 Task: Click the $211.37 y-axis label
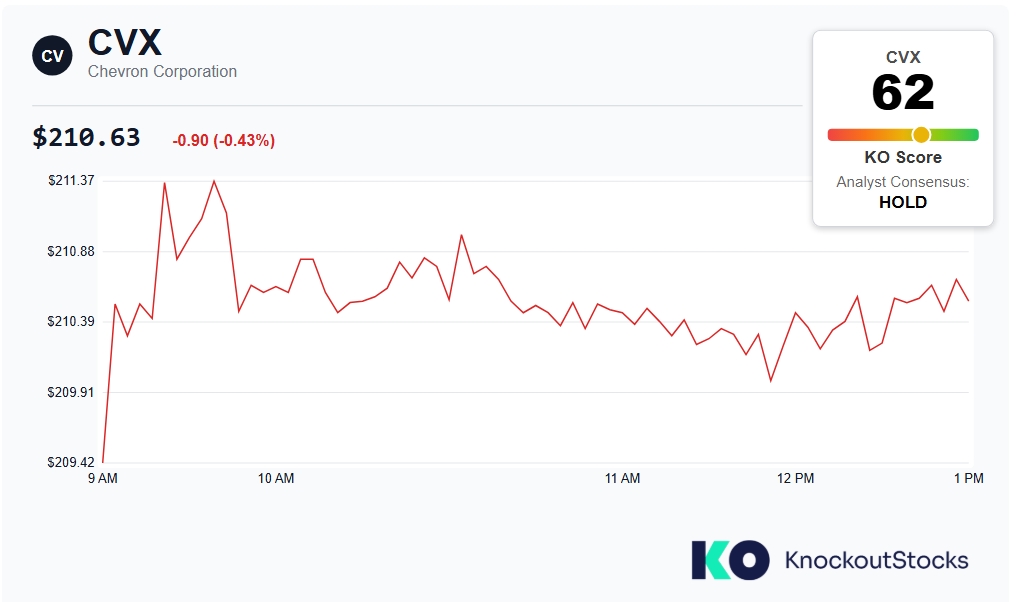(71, 181)
